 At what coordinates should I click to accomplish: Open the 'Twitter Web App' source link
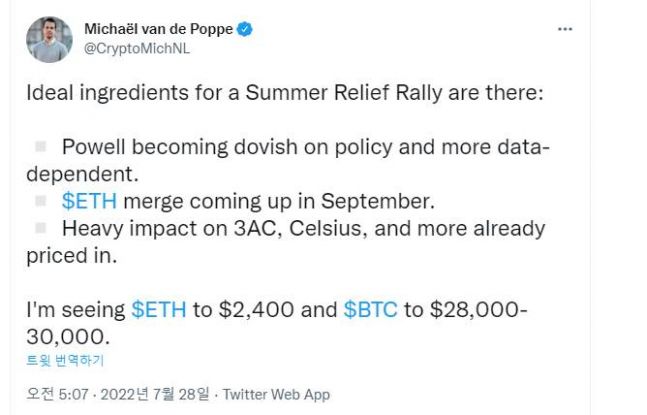tap(276, 394)
